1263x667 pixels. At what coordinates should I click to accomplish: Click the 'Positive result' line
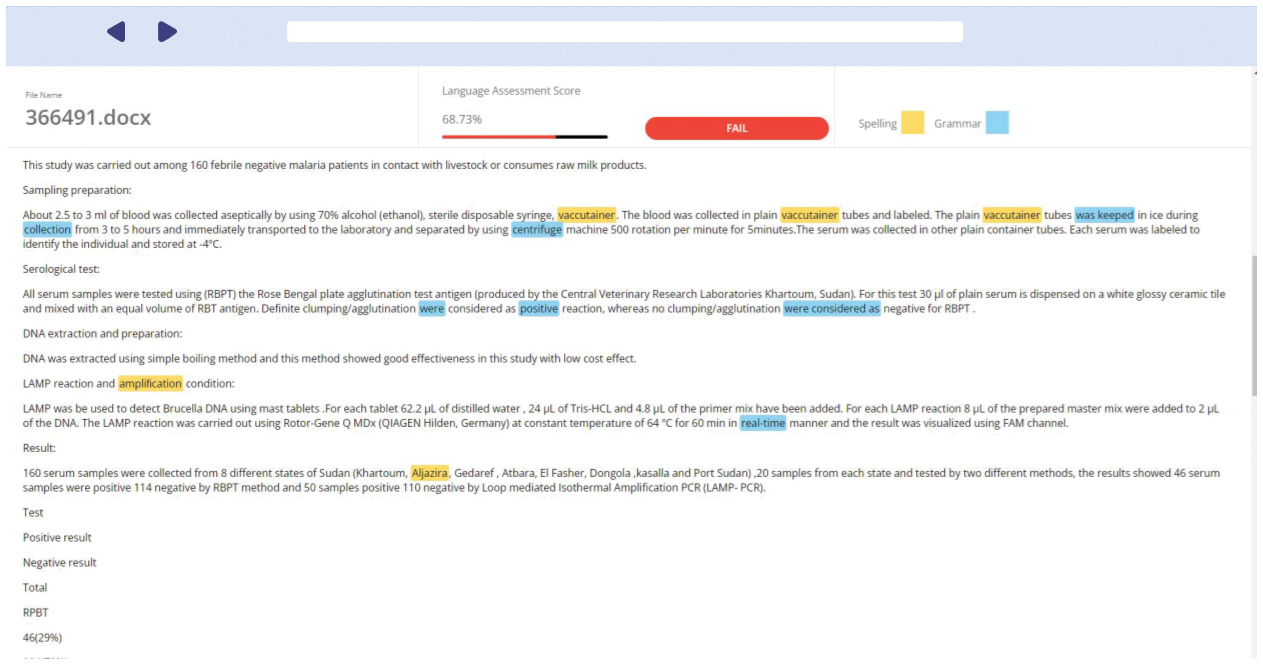[57, 537]
